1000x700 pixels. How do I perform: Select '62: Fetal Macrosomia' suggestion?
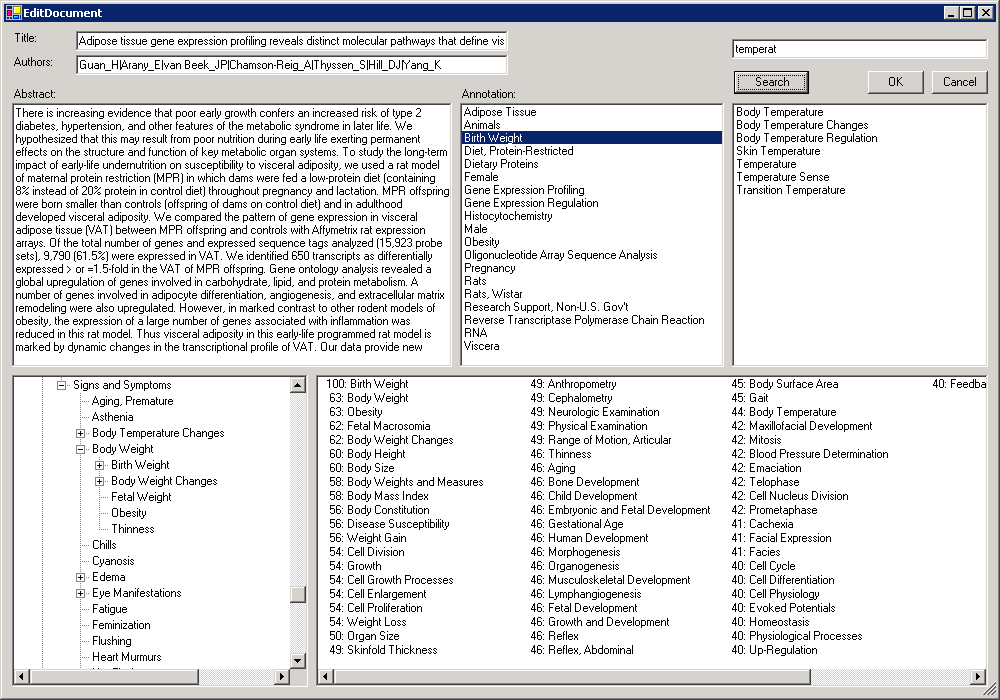click(379, 426)
